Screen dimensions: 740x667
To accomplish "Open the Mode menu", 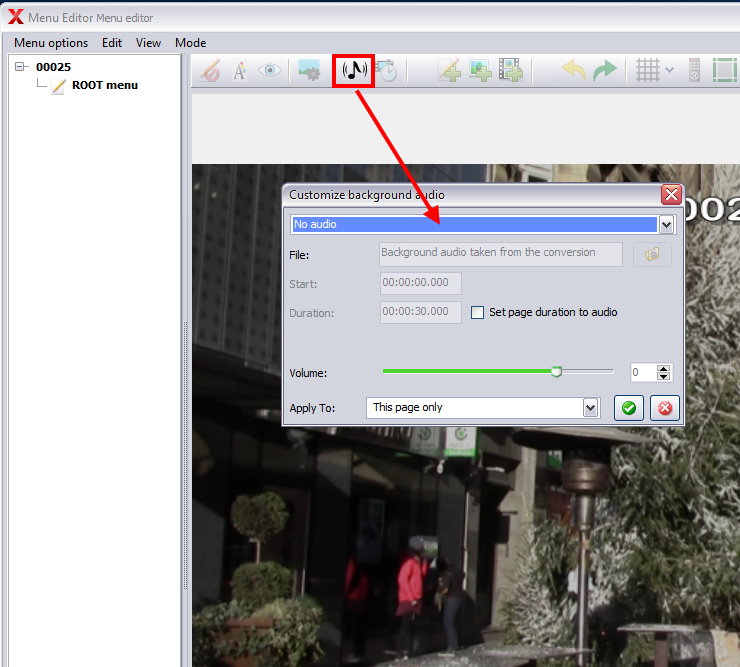I will click(x=190, y=43).
